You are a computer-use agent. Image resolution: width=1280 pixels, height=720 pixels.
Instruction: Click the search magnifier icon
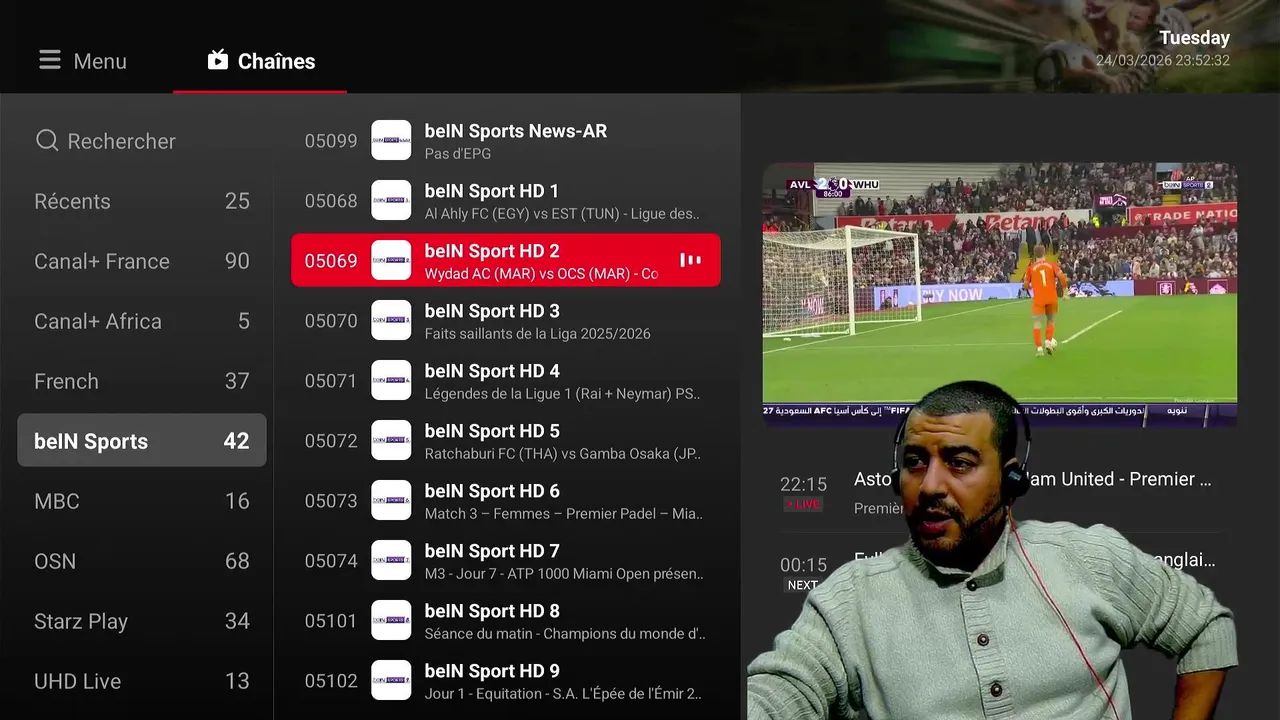point(47,141)
